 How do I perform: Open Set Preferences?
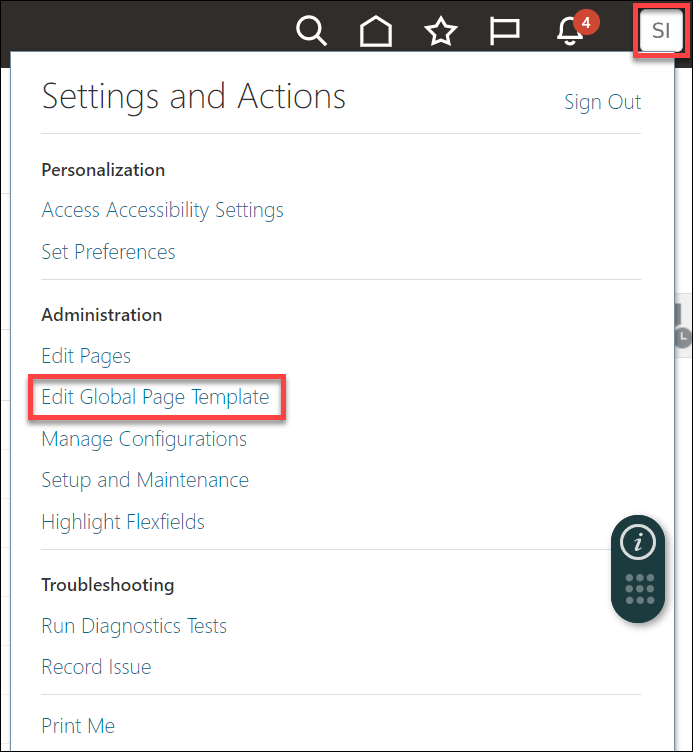108,252
